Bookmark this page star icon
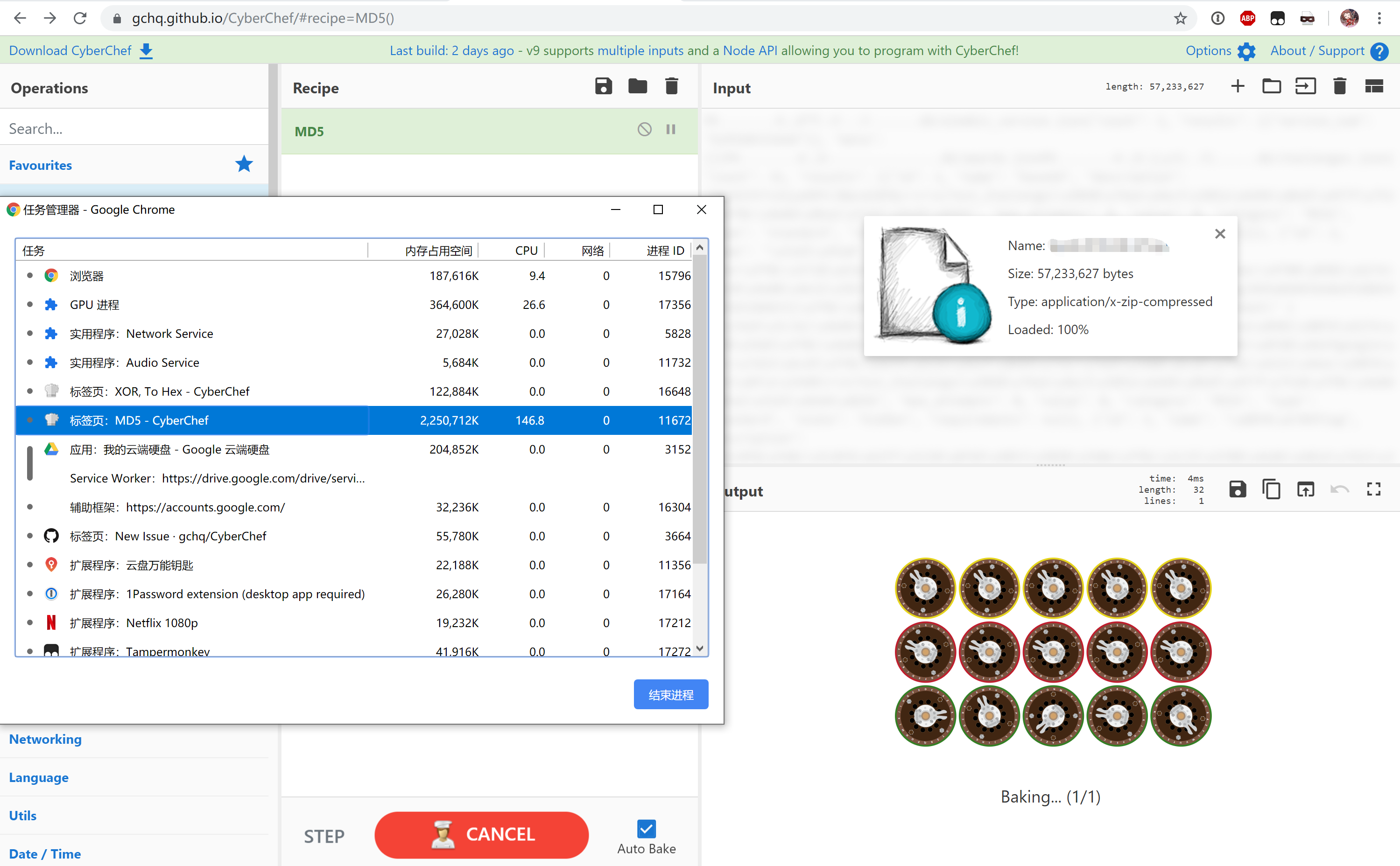 1180,18
